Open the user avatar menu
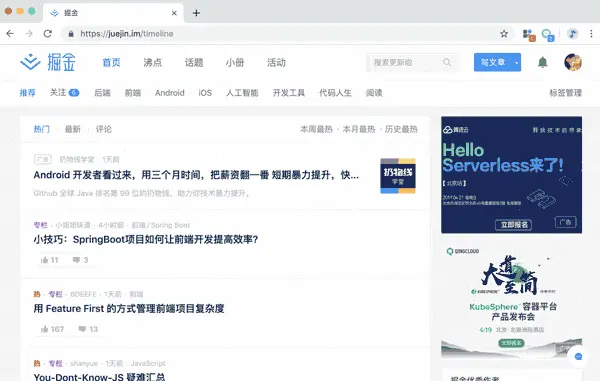The width and height of the screenshot is (600, 381). tap(573, 62)
